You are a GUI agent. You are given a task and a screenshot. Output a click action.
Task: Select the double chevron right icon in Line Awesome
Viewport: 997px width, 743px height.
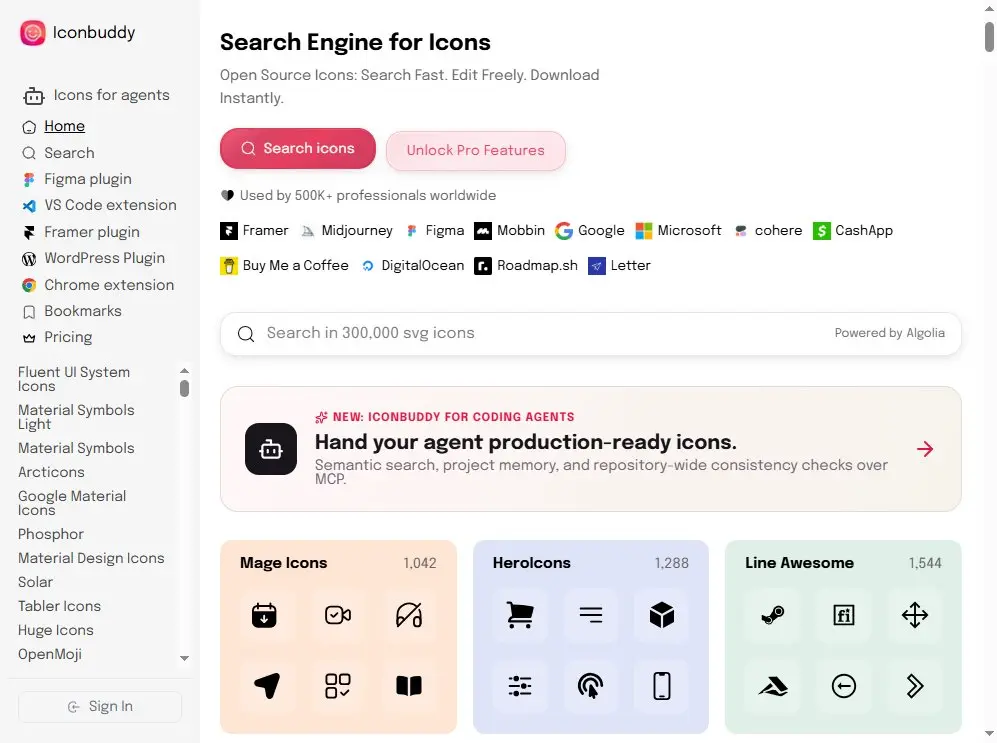[915, 686]
